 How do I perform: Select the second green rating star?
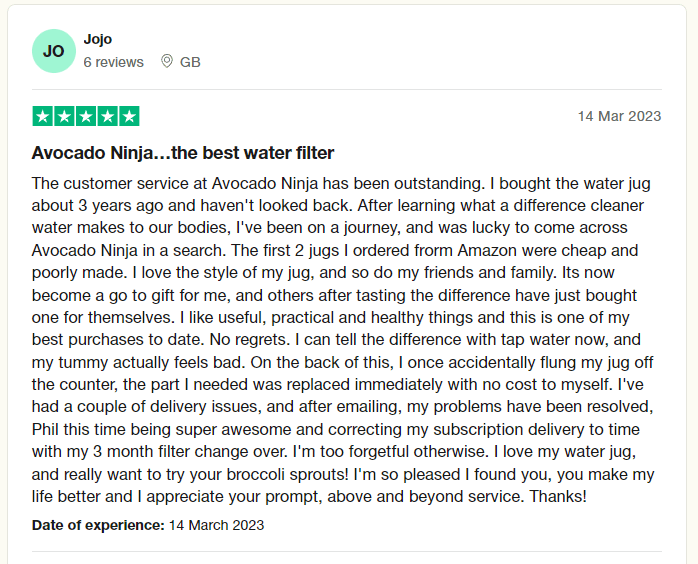pos(64,116)
